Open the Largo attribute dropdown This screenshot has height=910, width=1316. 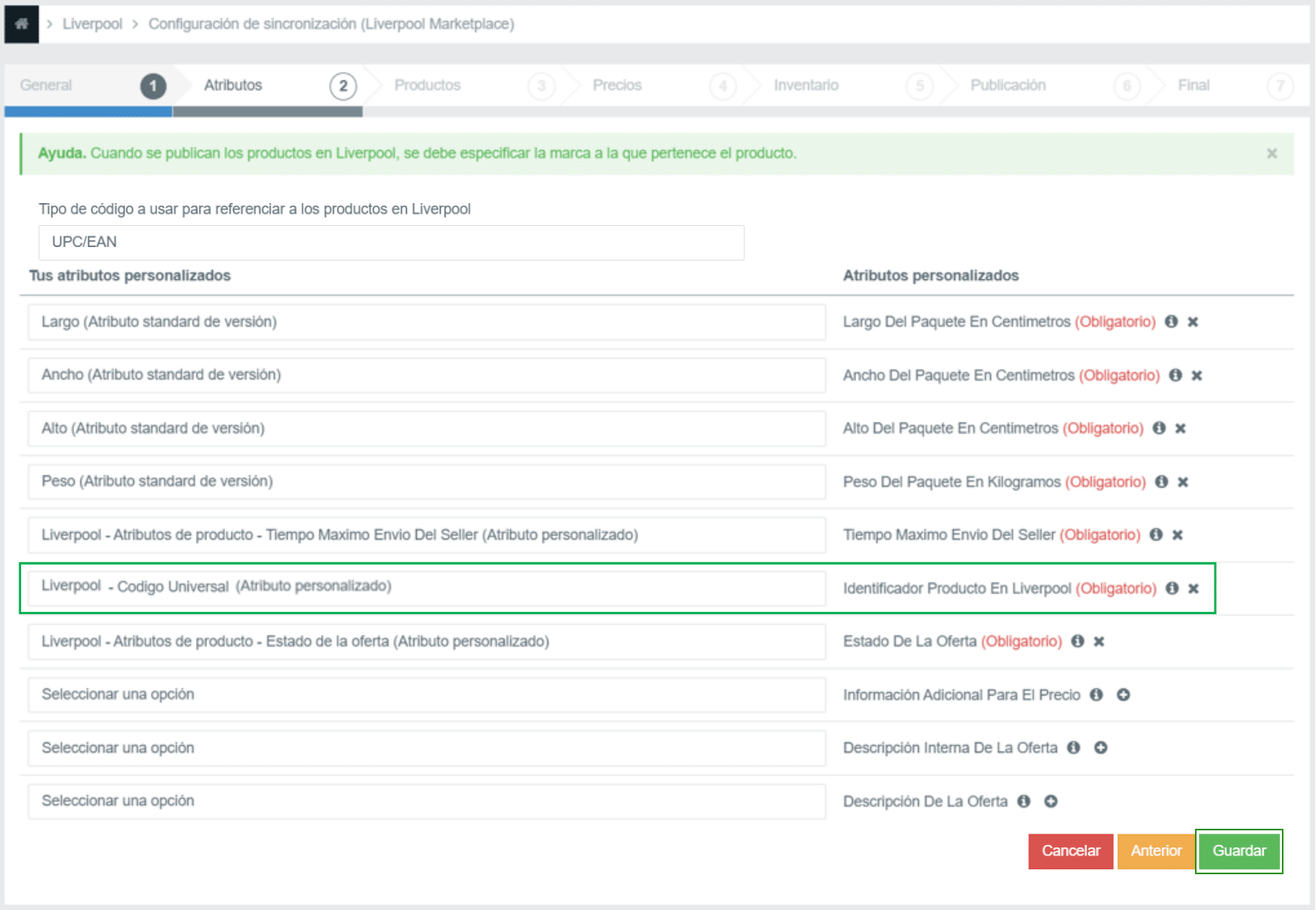pos(427,322)
